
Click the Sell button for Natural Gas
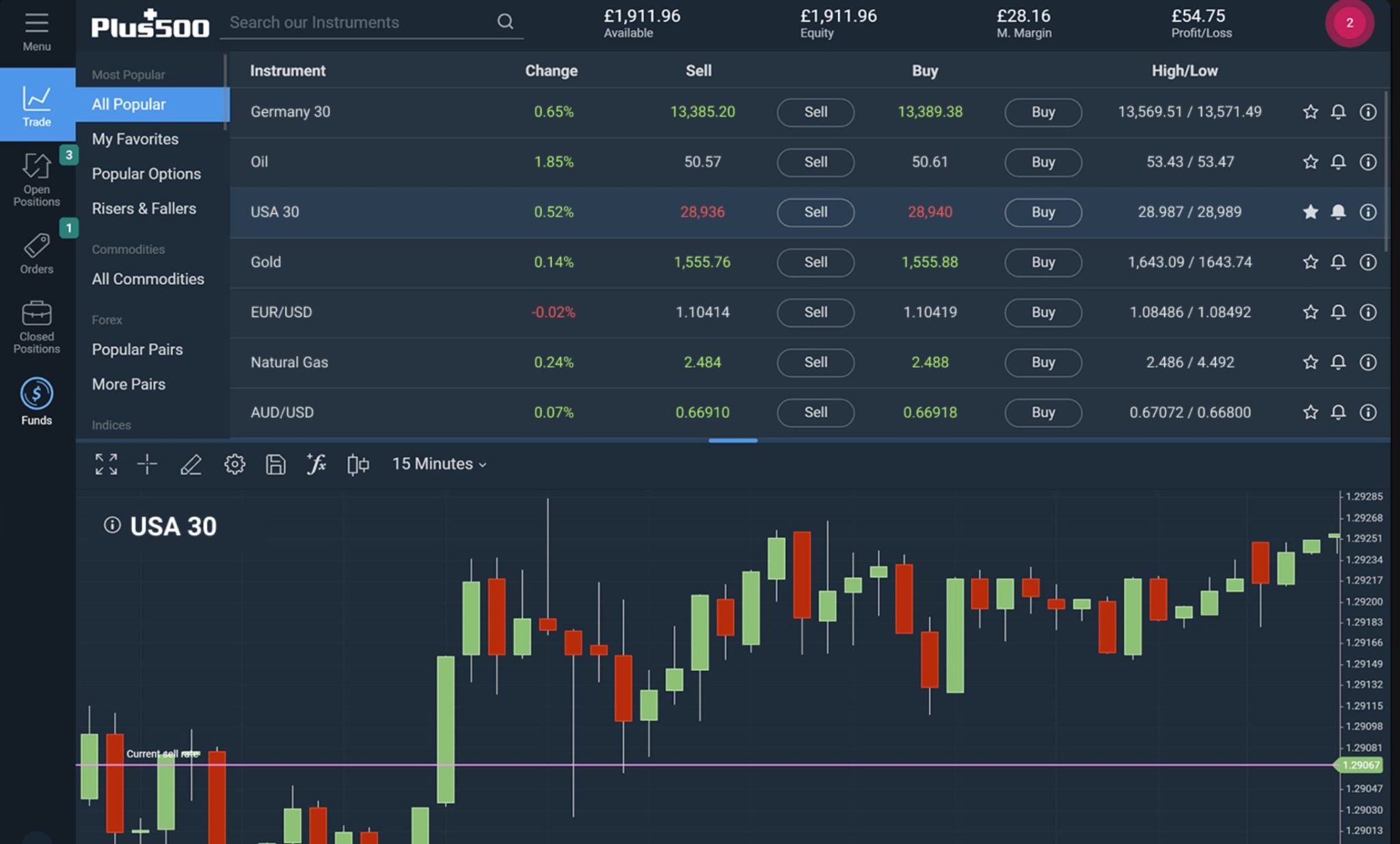pos(815,363)
